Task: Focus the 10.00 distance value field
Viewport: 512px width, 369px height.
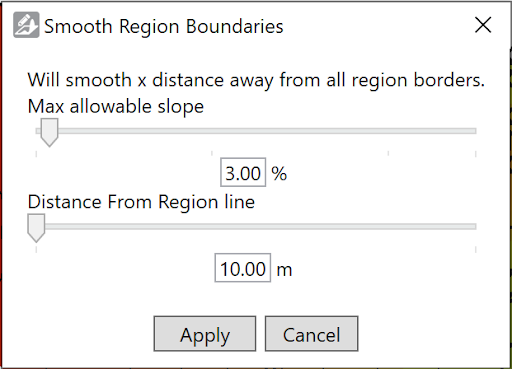Action: tap(243, 268)
